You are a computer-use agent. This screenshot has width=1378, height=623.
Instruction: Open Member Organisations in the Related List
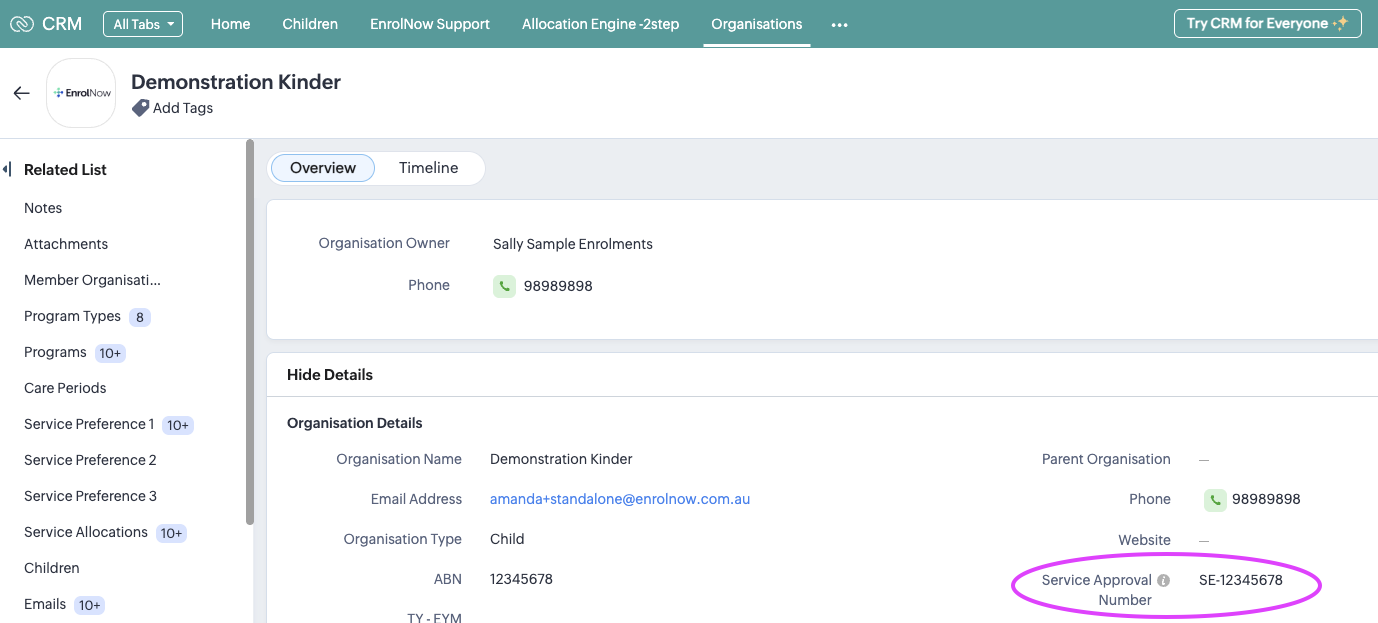click(x=92, y=280)
